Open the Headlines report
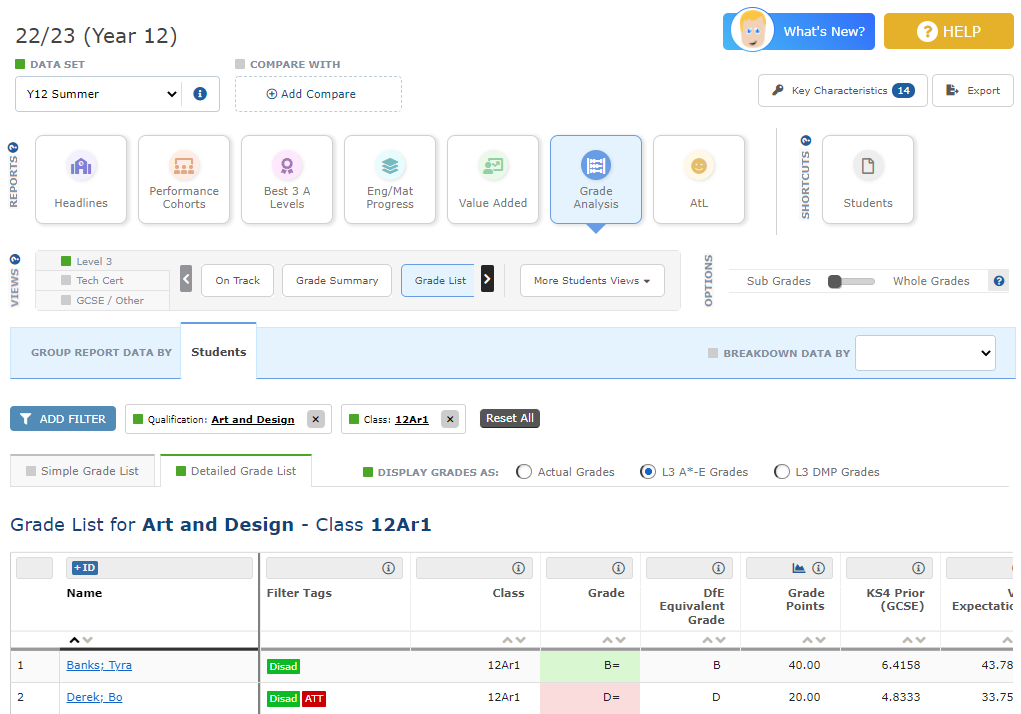This screenshot has width=1021, height=714. tap(81, 180)
